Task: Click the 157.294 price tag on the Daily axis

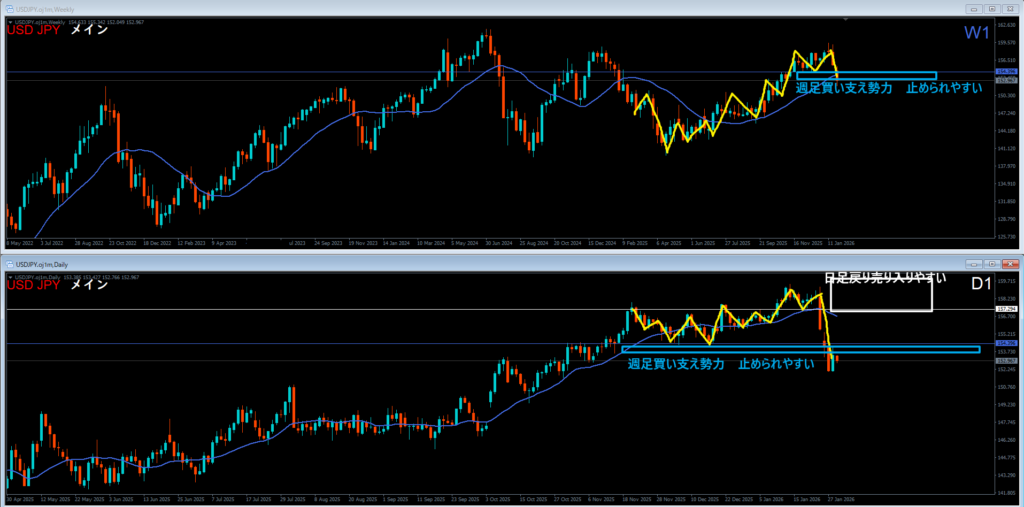Action: tap(1006, 310)
